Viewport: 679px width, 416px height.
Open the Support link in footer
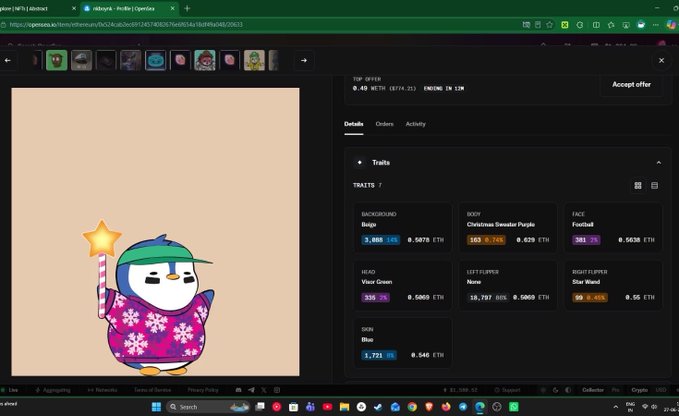coord(507,390)
